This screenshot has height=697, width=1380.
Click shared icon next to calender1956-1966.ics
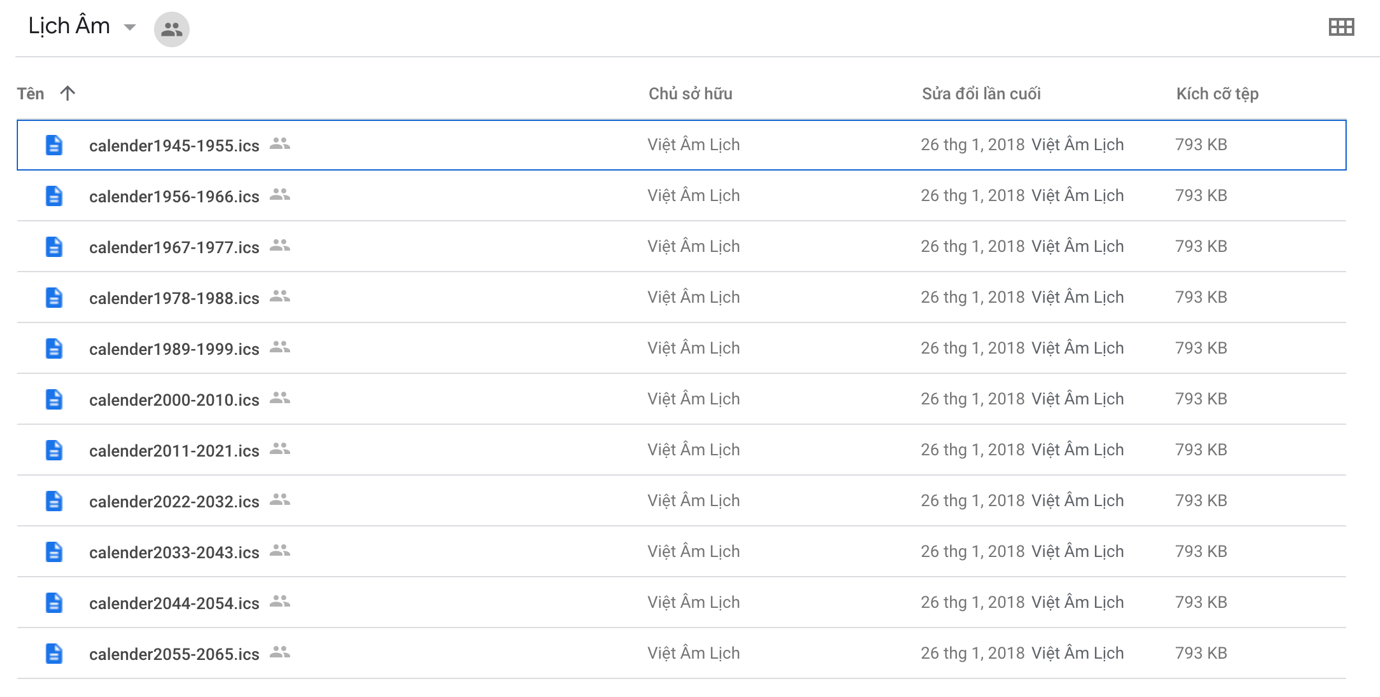[x=280, y=195]
